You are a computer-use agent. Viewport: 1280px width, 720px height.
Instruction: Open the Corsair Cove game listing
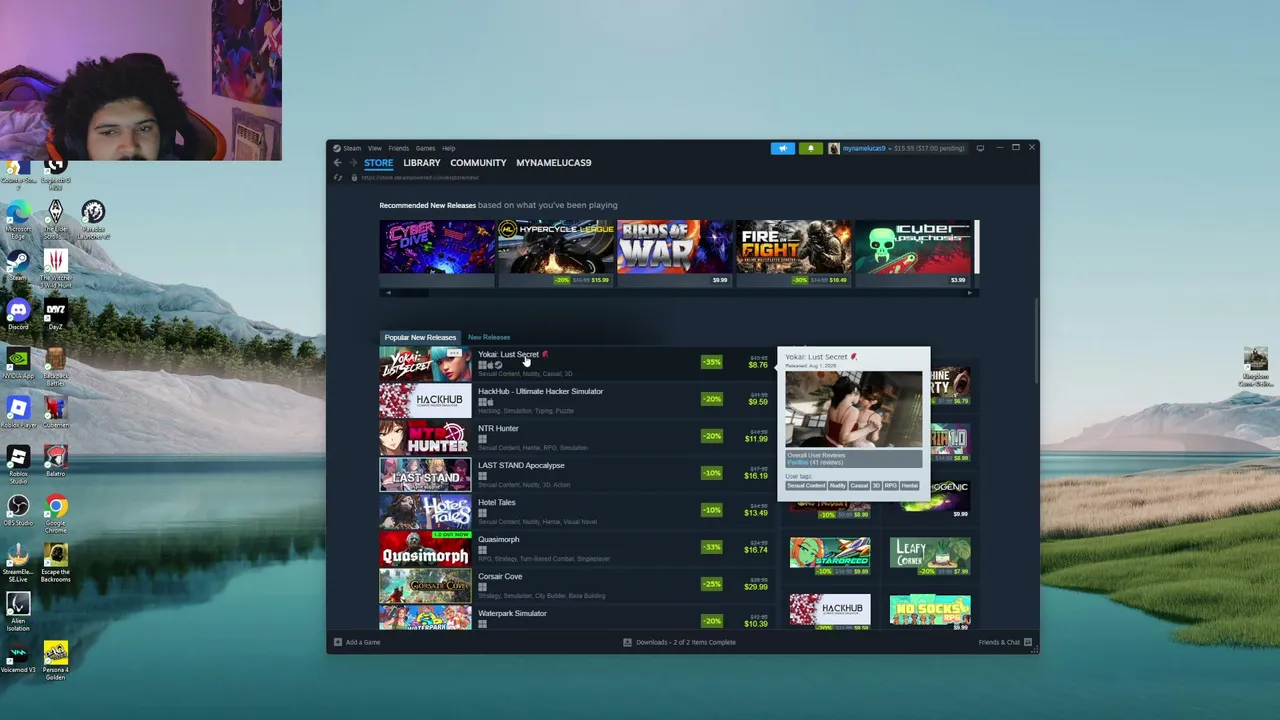576,585
